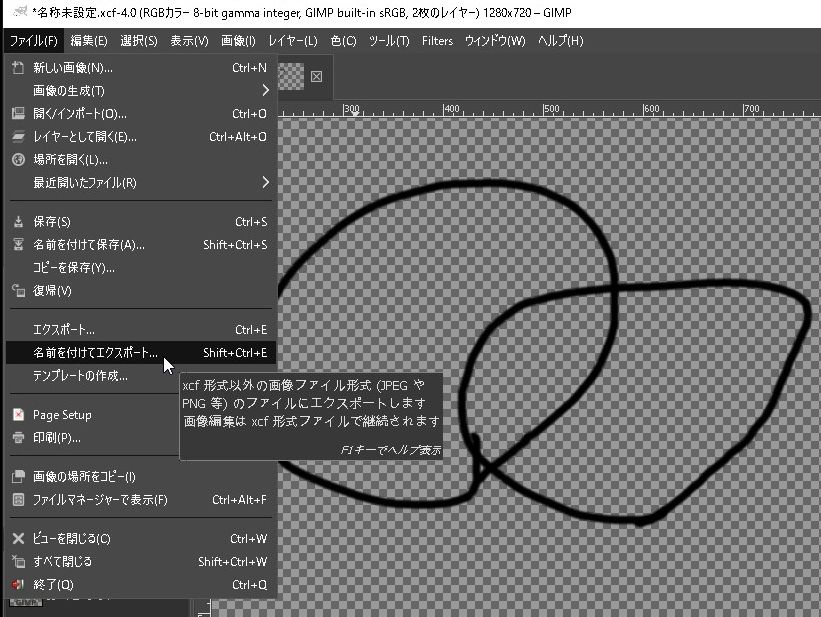821x617 pixels.
Task: Select テンプレートの作成 menu entry
Action: [x=80, y=376]
